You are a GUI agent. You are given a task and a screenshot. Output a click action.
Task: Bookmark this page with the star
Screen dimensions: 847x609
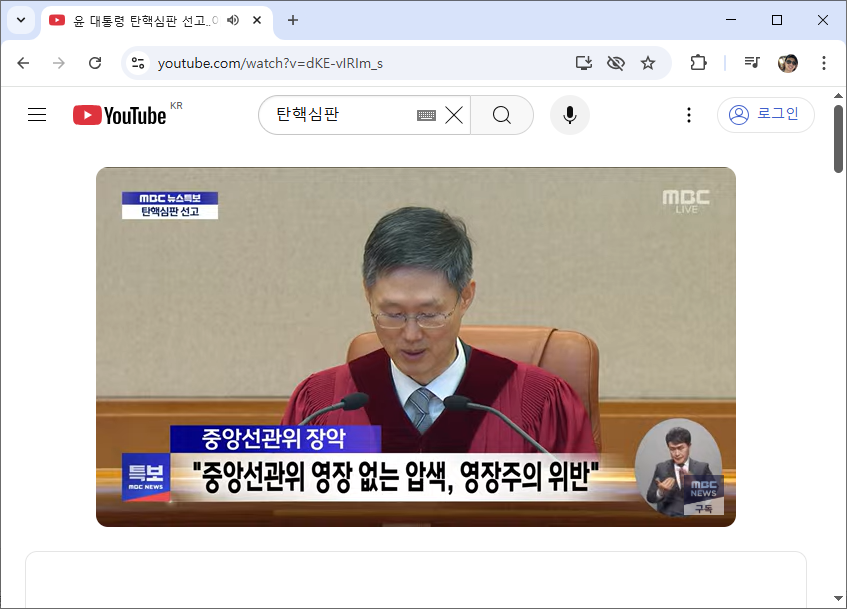click(648, 63)
